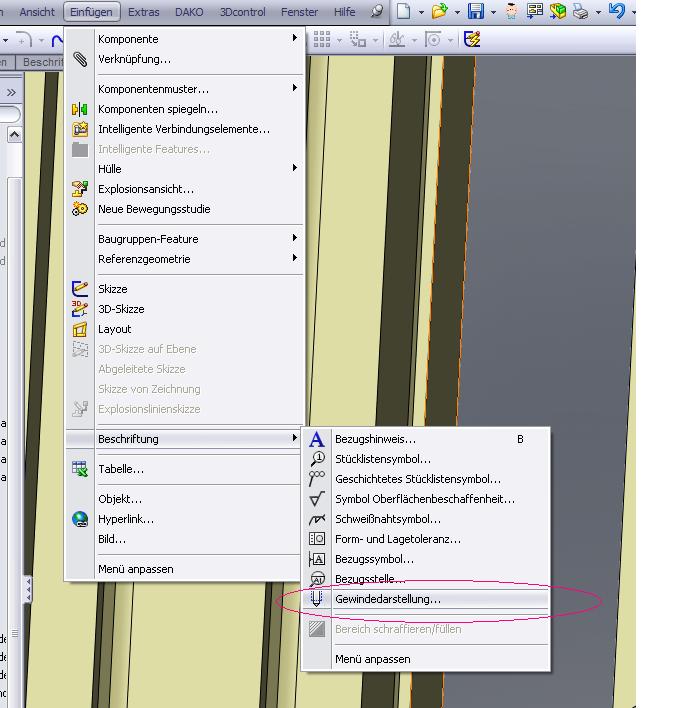This screenshot has height=708, width=682.
Task: Click scroll up arrow in left panel
Action: click(x=14, y=135)
